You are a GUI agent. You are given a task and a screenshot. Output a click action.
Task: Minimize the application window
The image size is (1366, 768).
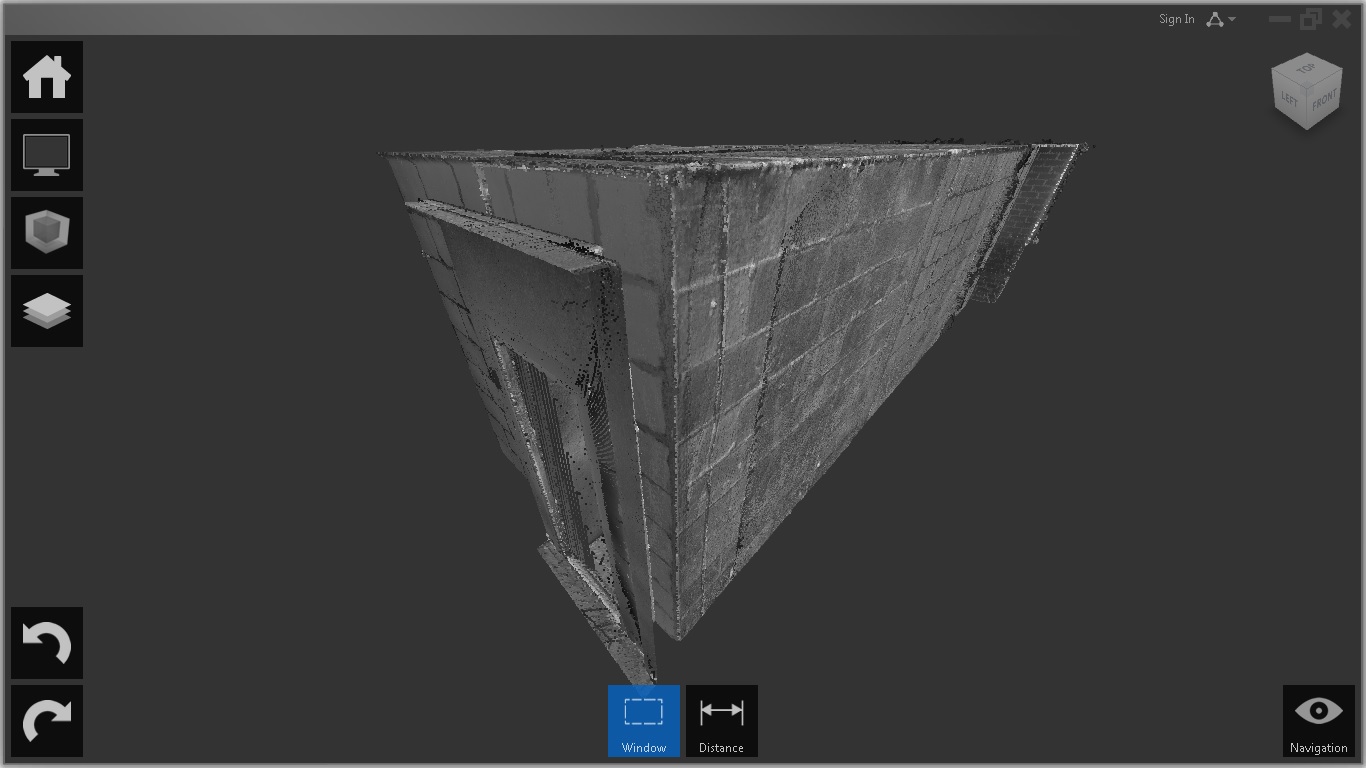(1279, 19)
